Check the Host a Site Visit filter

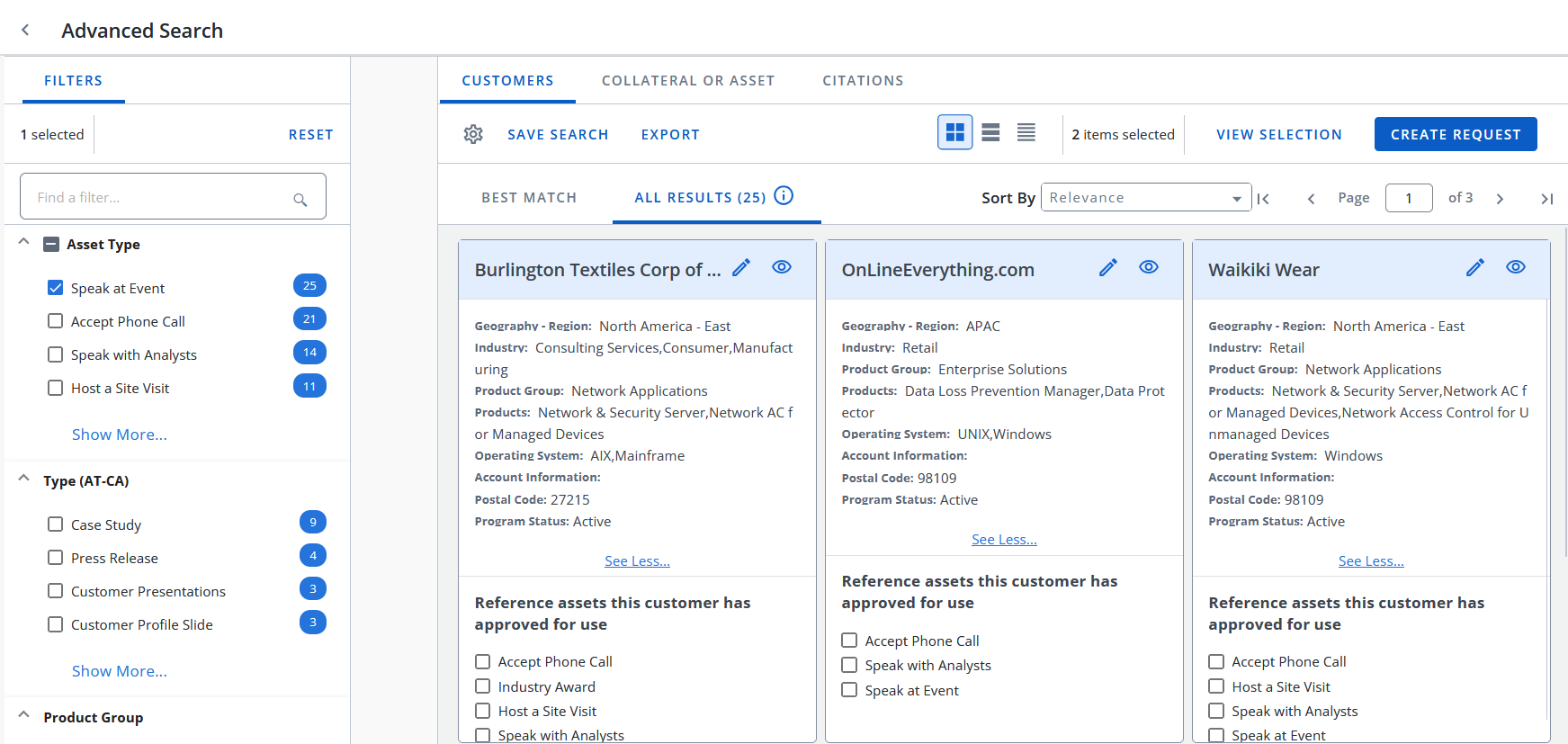(56, 388)
